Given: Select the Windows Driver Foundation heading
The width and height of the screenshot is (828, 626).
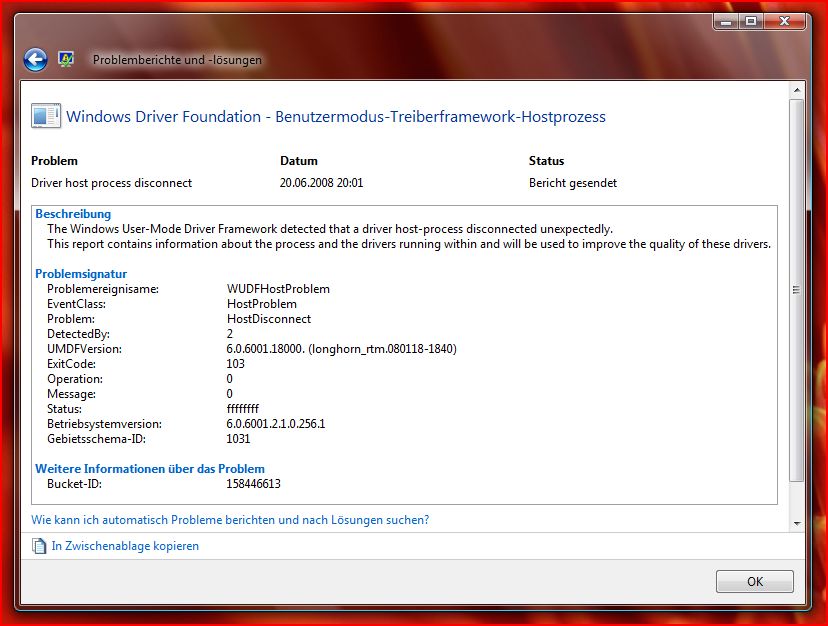Looking at the screenshot, I should 336,116.
